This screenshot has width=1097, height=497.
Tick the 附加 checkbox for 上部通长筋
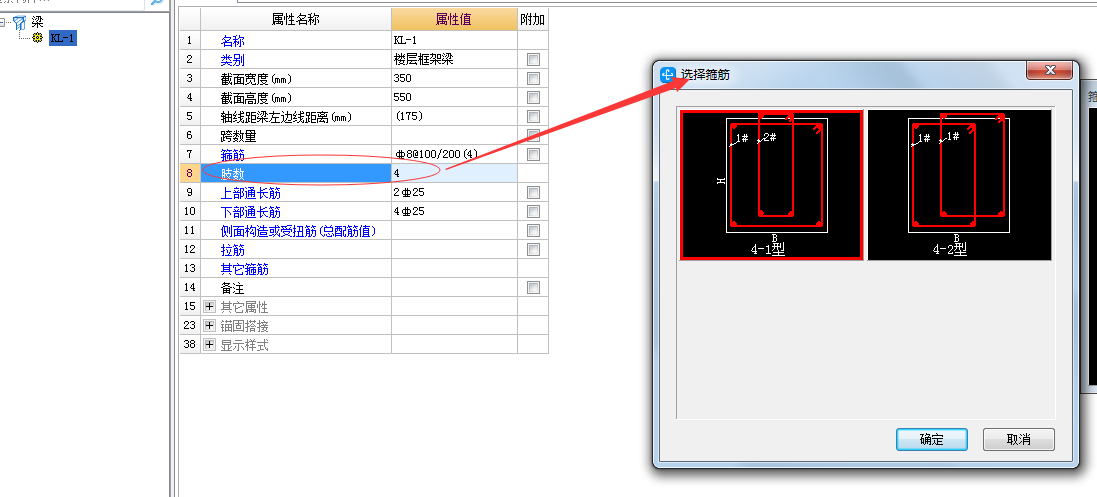533,192
